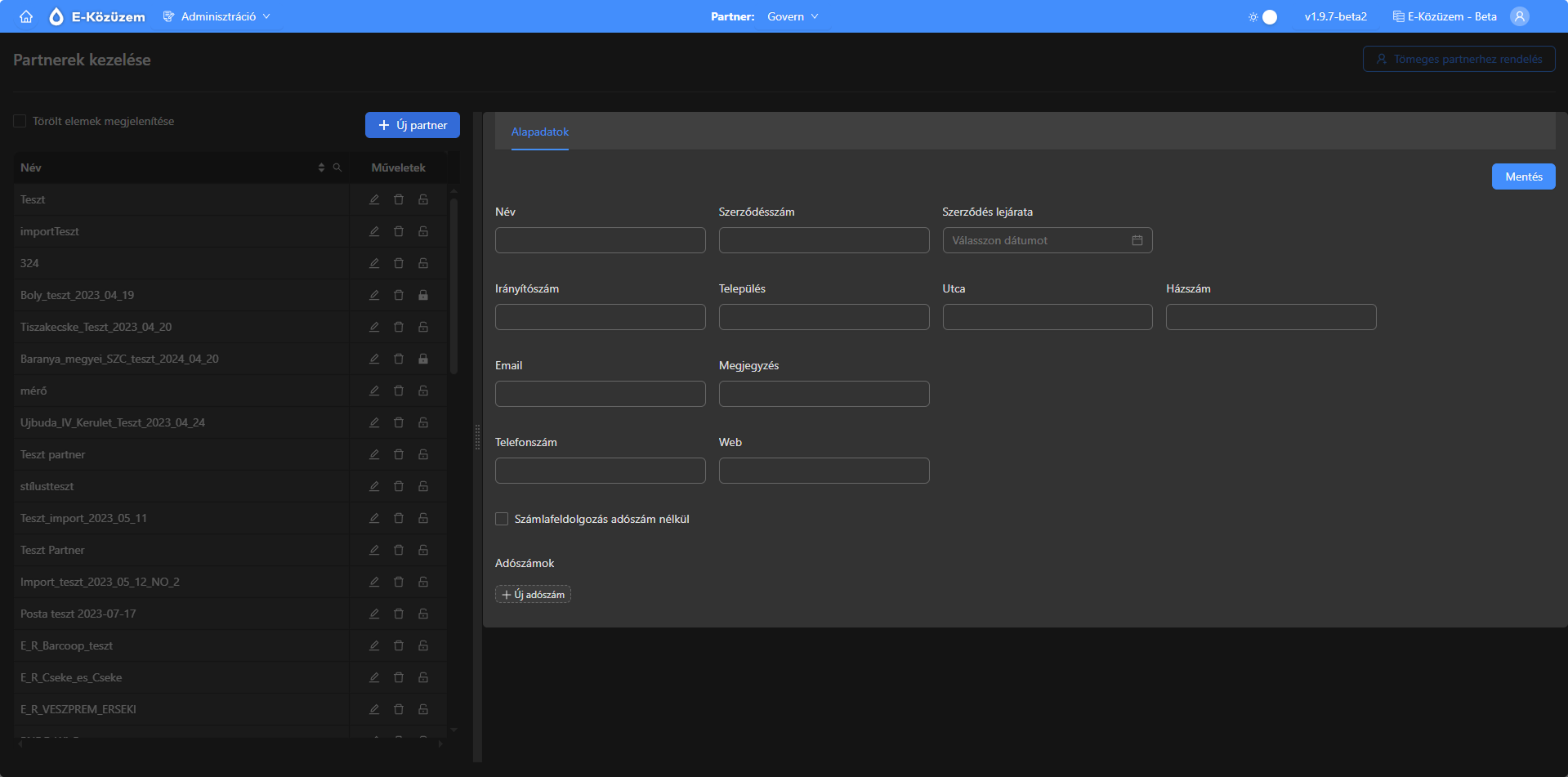This screenshot has height=777, width=1568.
Task: Click the lock icon for Boly_teszt_2023_04_19
Action: tap(423, 295)
